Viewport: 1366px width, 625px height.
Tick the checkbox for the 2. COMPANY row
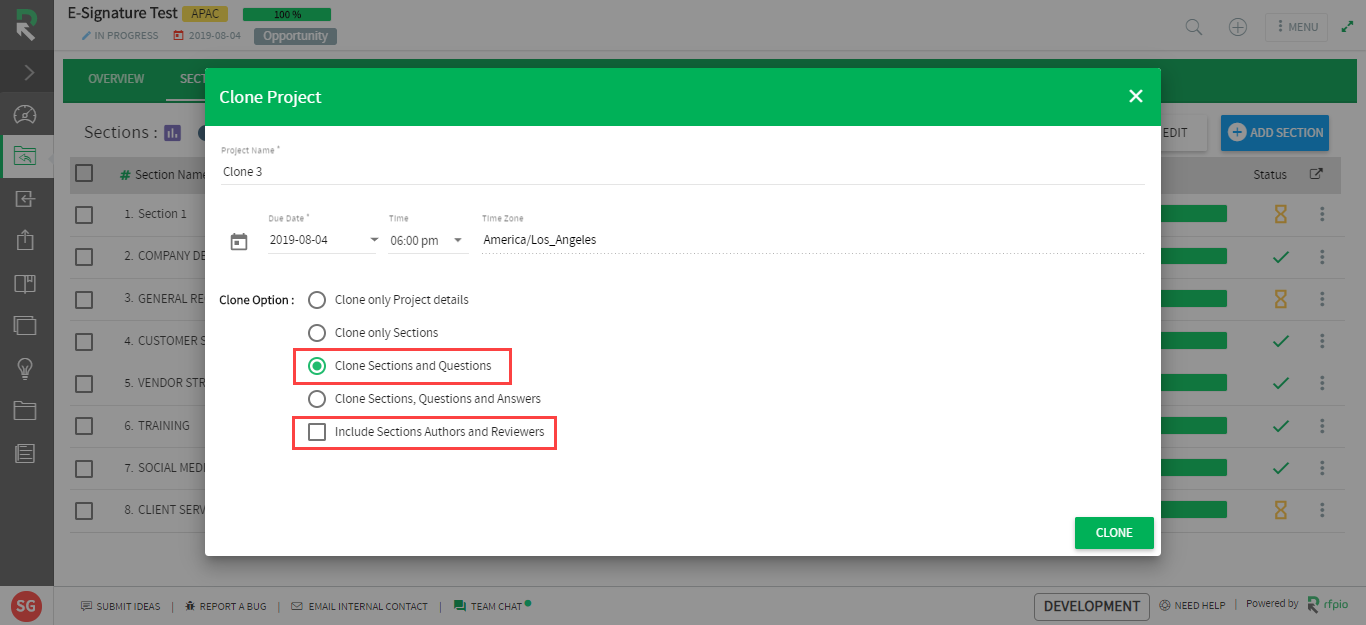click(x=84, y=257)
